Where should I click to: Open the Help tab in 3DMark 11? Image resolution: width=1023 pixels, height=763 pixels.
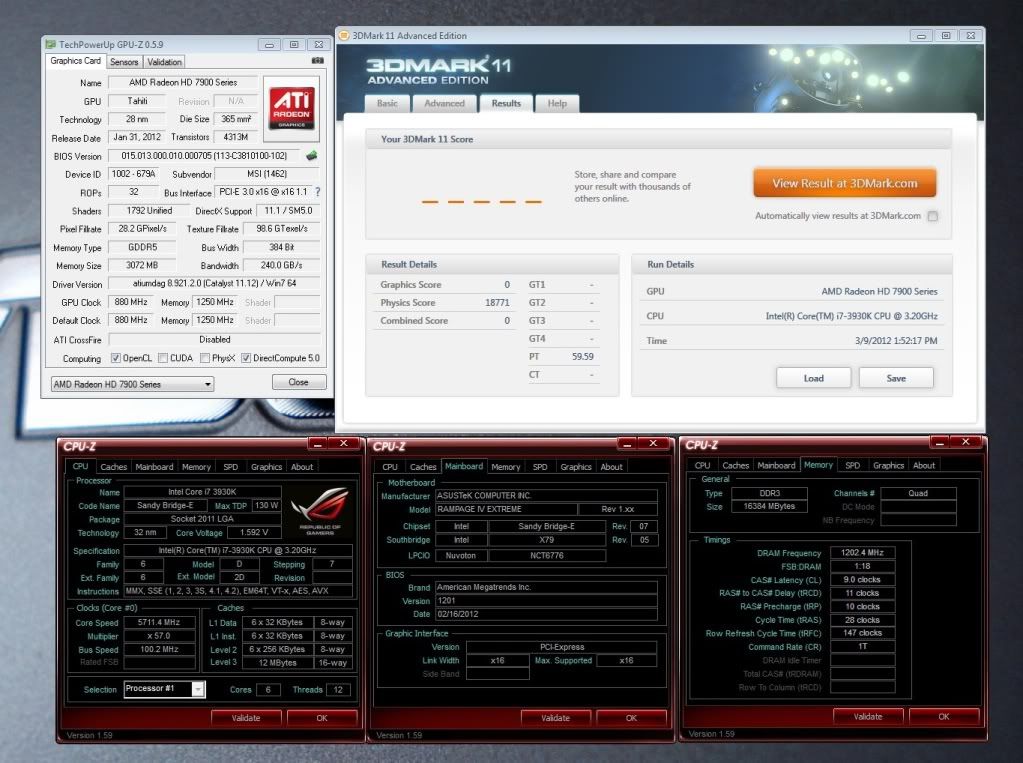(x=557, y=103)
